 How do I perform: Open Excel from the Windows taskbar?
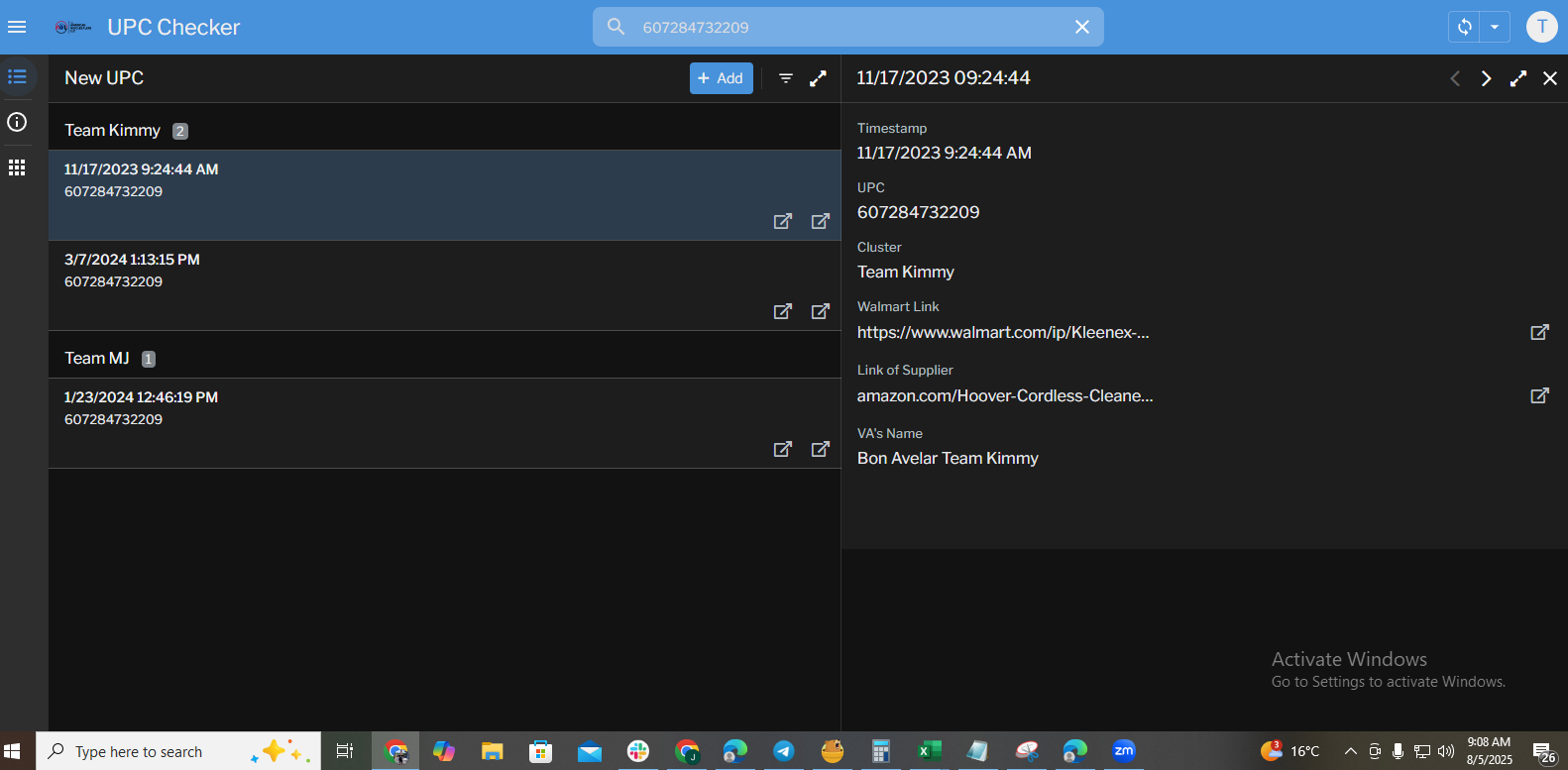[x=929, y=751]
